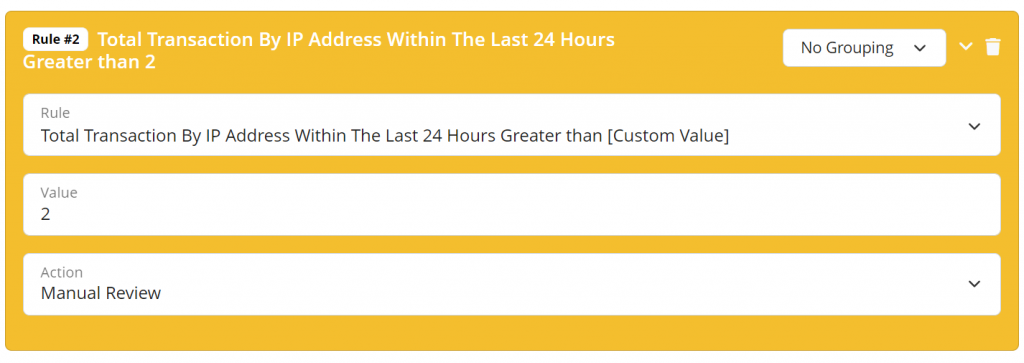This screenshot has width=1024, height=363.
Task: Select the Manual Review action text
Action: coord(101,293)
